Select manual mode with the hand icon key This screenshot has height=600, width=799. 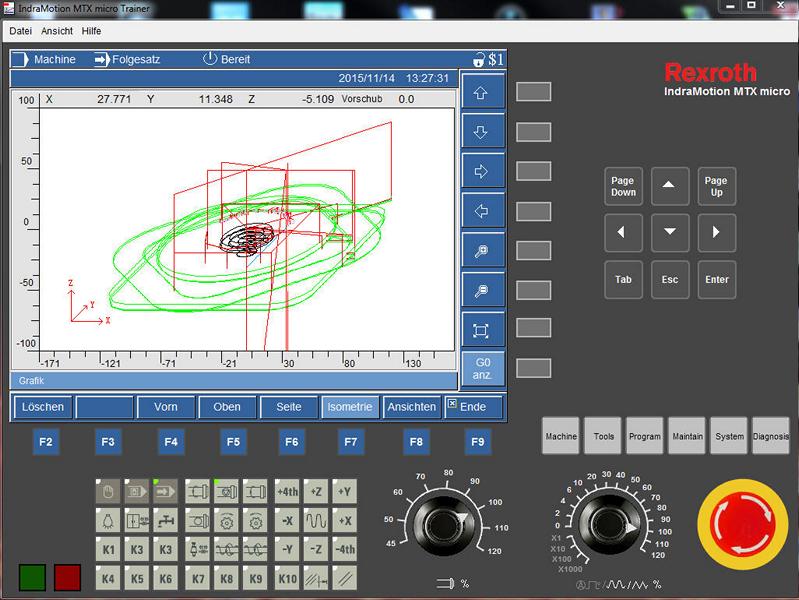(x=108, y=492)
